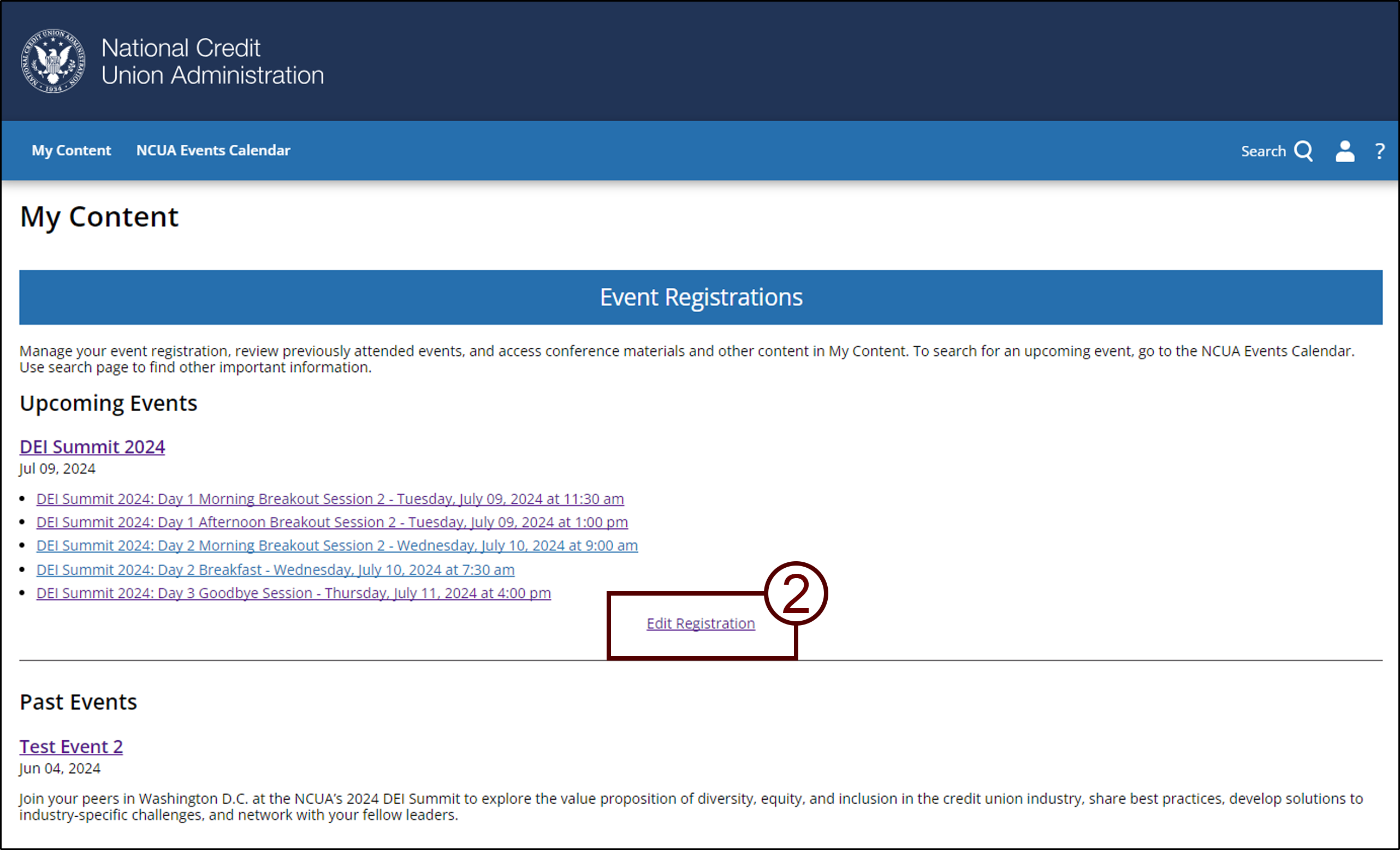The width and height of the screenshot is (1400, 850).
Task: Open the My Content navigation tab
Action: [71, 150]
